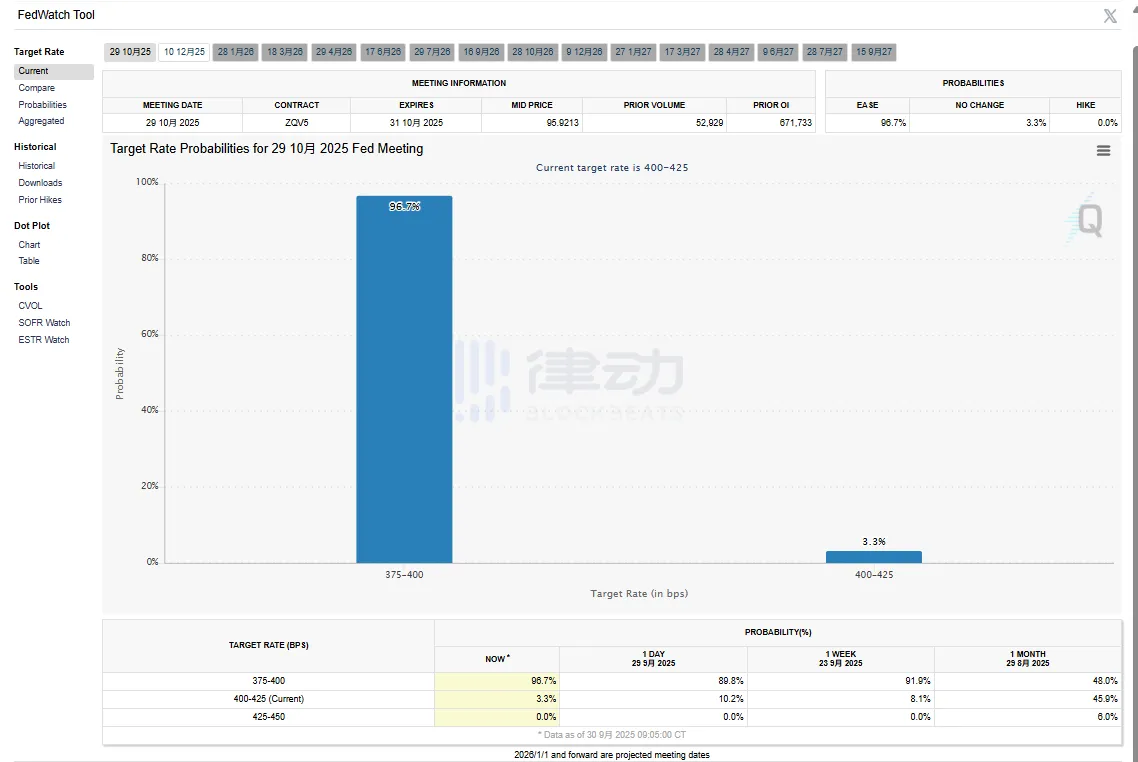This screenshot has height=762, width=1138.
Task: Open the chart export menu icon
Action: [x=1103, y=150]
